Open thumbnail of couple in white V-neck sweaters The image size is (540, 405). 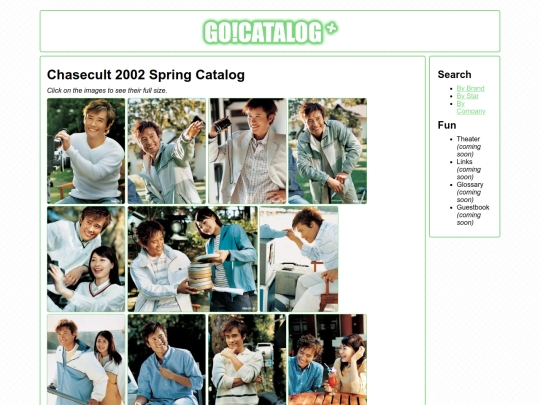pos(86,259)
